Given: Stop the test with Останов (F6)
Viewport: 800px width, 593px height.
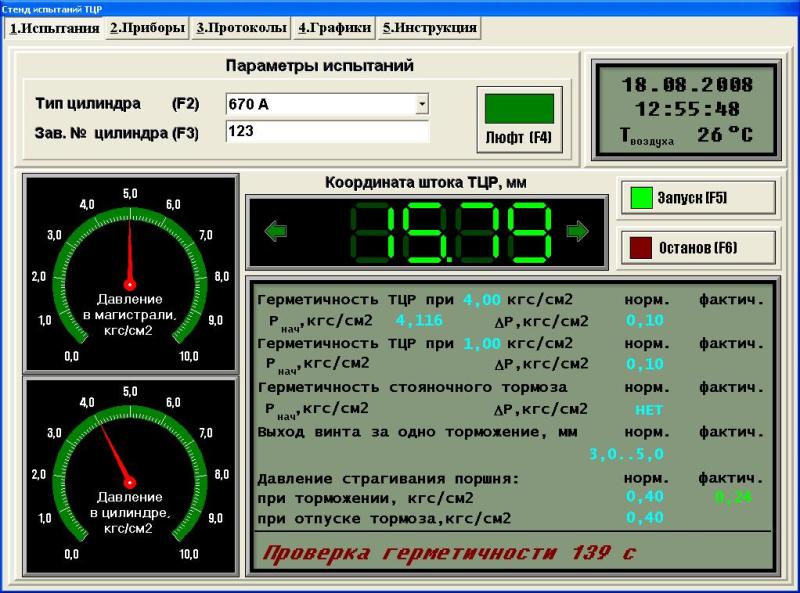Looking at the screenshot, I should pos(698,247).
